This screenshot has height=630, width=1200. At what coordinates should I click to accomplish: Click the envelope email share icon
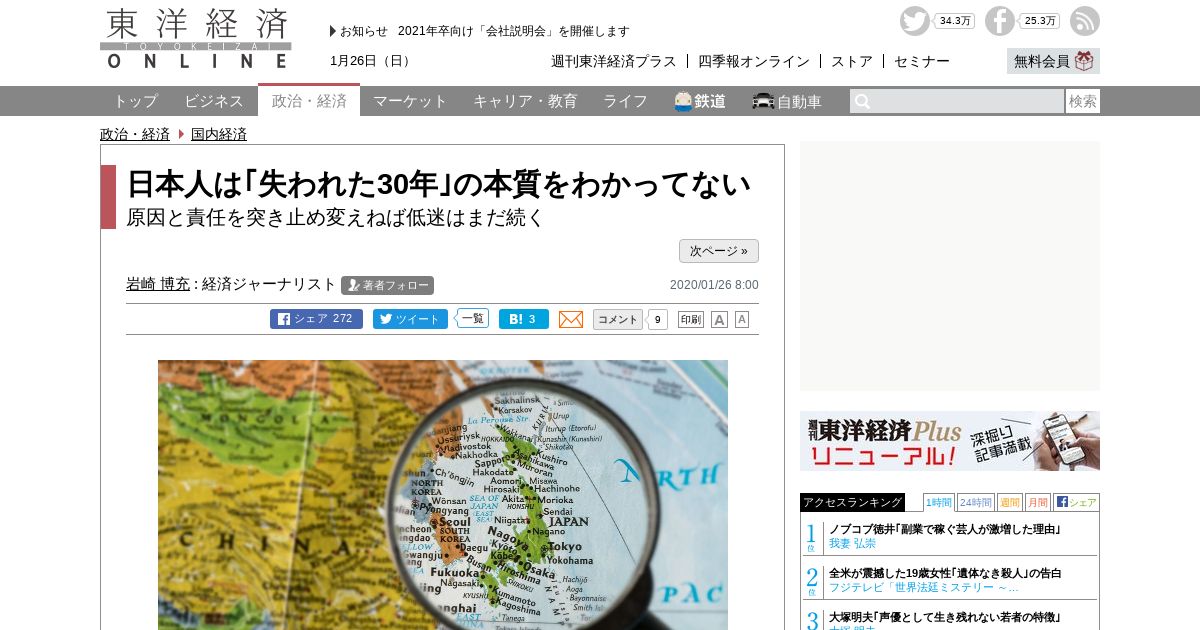click(x=571, y=319)
